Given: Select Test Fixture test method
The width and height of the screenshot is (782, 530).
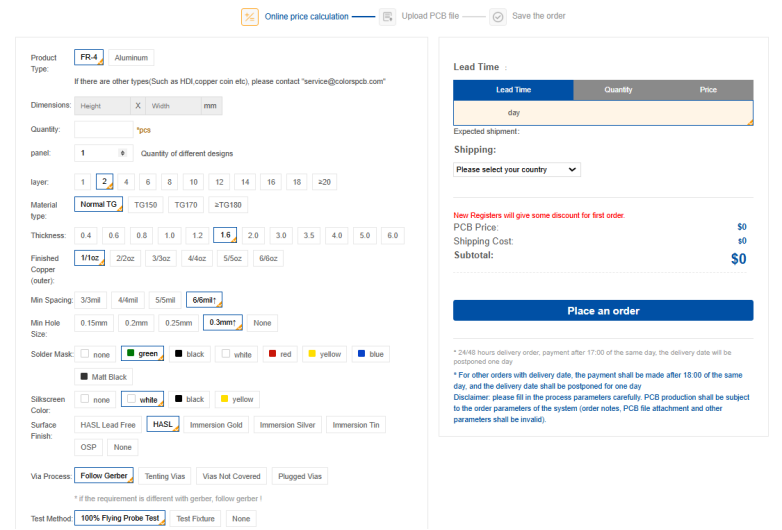Looking at the screenshot, I should coord(194,519).
